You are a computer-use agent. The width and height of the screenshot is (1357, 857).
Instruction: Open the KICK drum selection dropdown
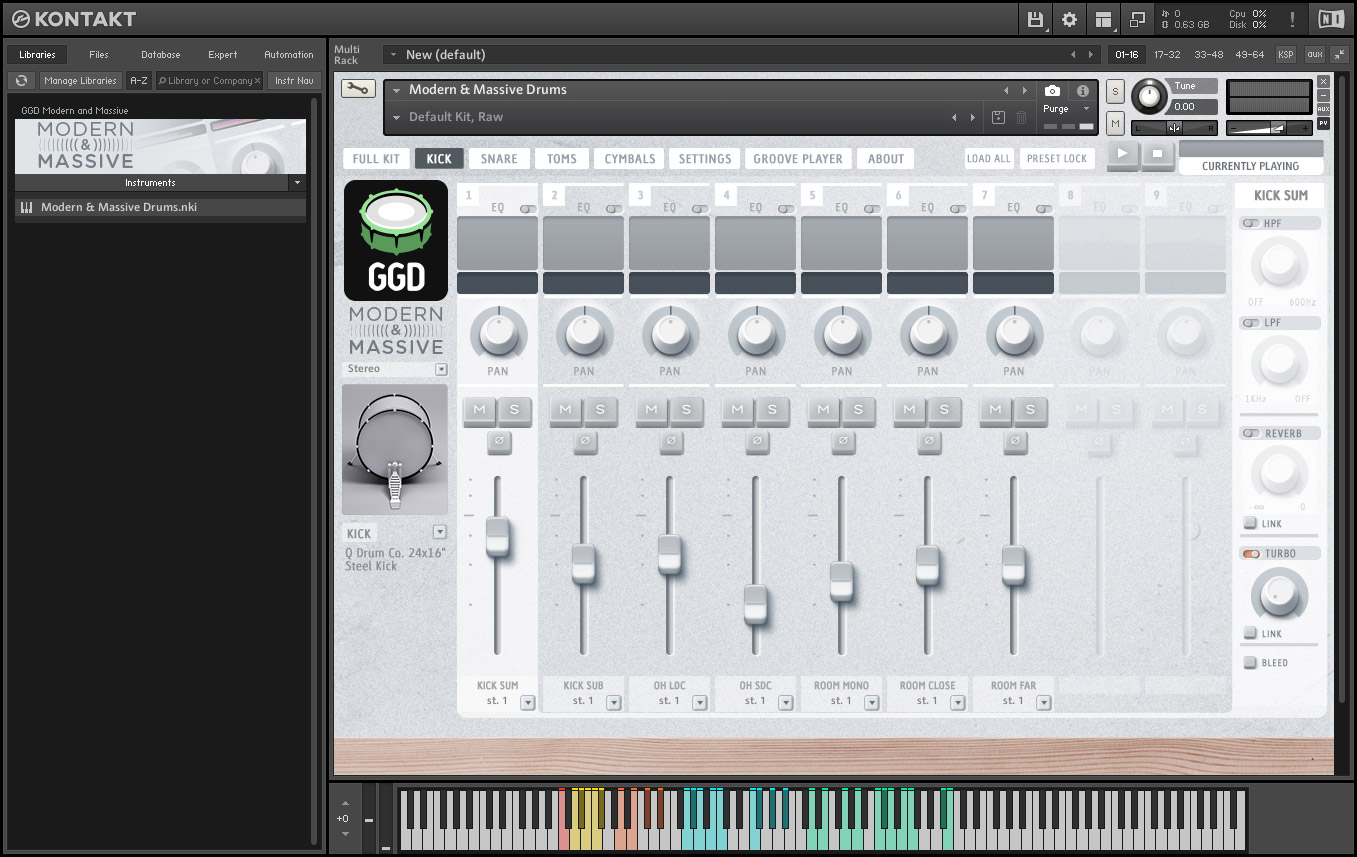439,532
